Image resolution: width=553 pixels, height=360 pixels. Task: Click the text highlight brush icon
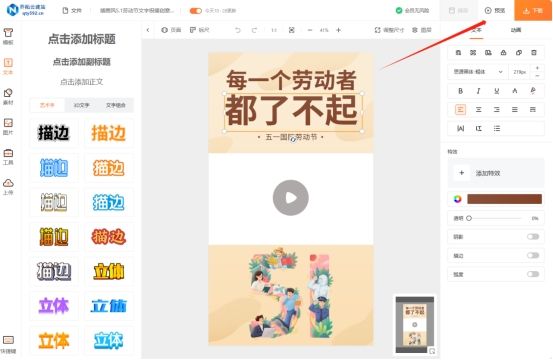(x=533, y=91)
